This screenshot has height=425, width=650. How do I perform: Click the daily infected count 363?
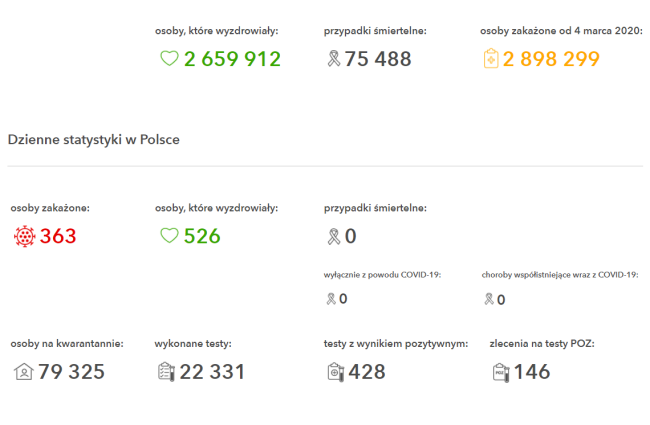58,237
